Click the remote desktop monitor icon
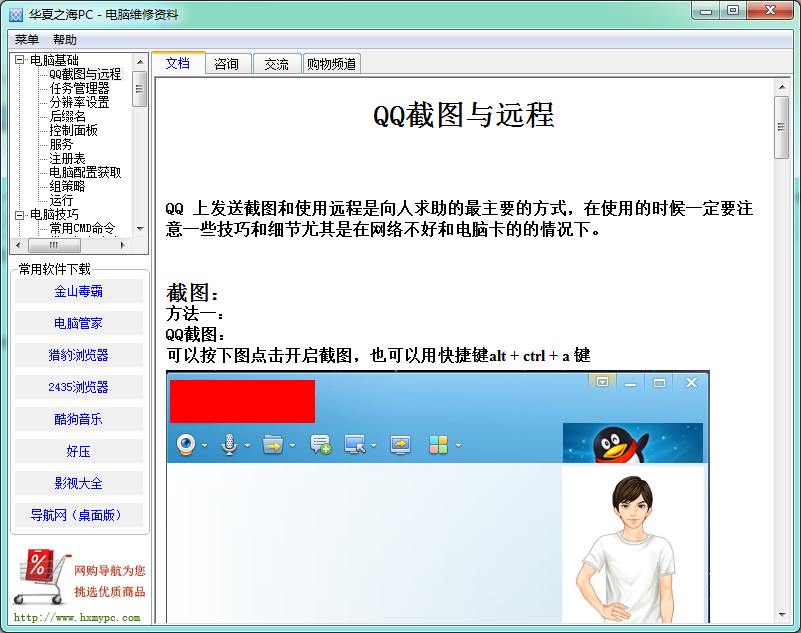This screenshot has height=633, width=801. 355,444
